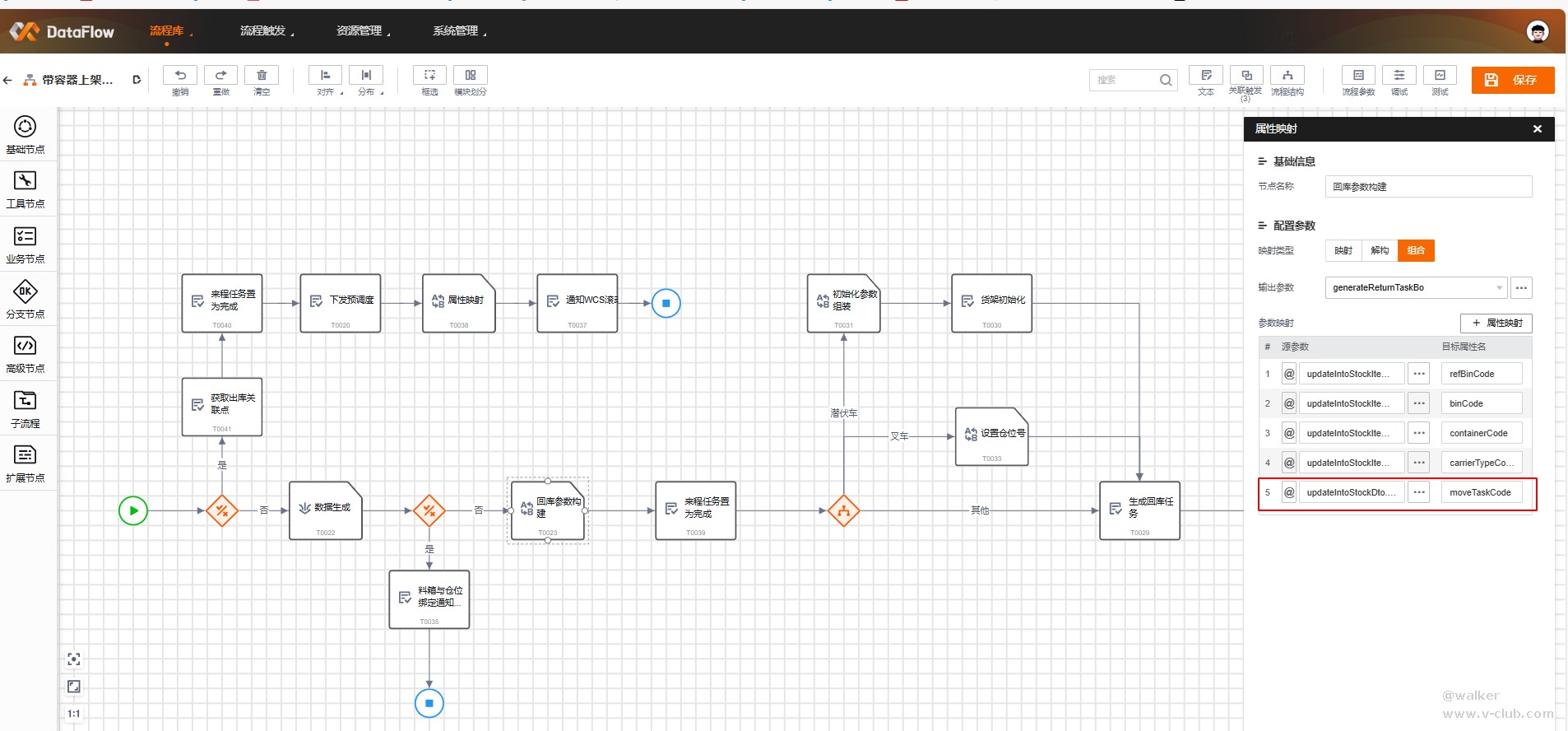Open the 对齐 align dropdown

tap(326, 81)
